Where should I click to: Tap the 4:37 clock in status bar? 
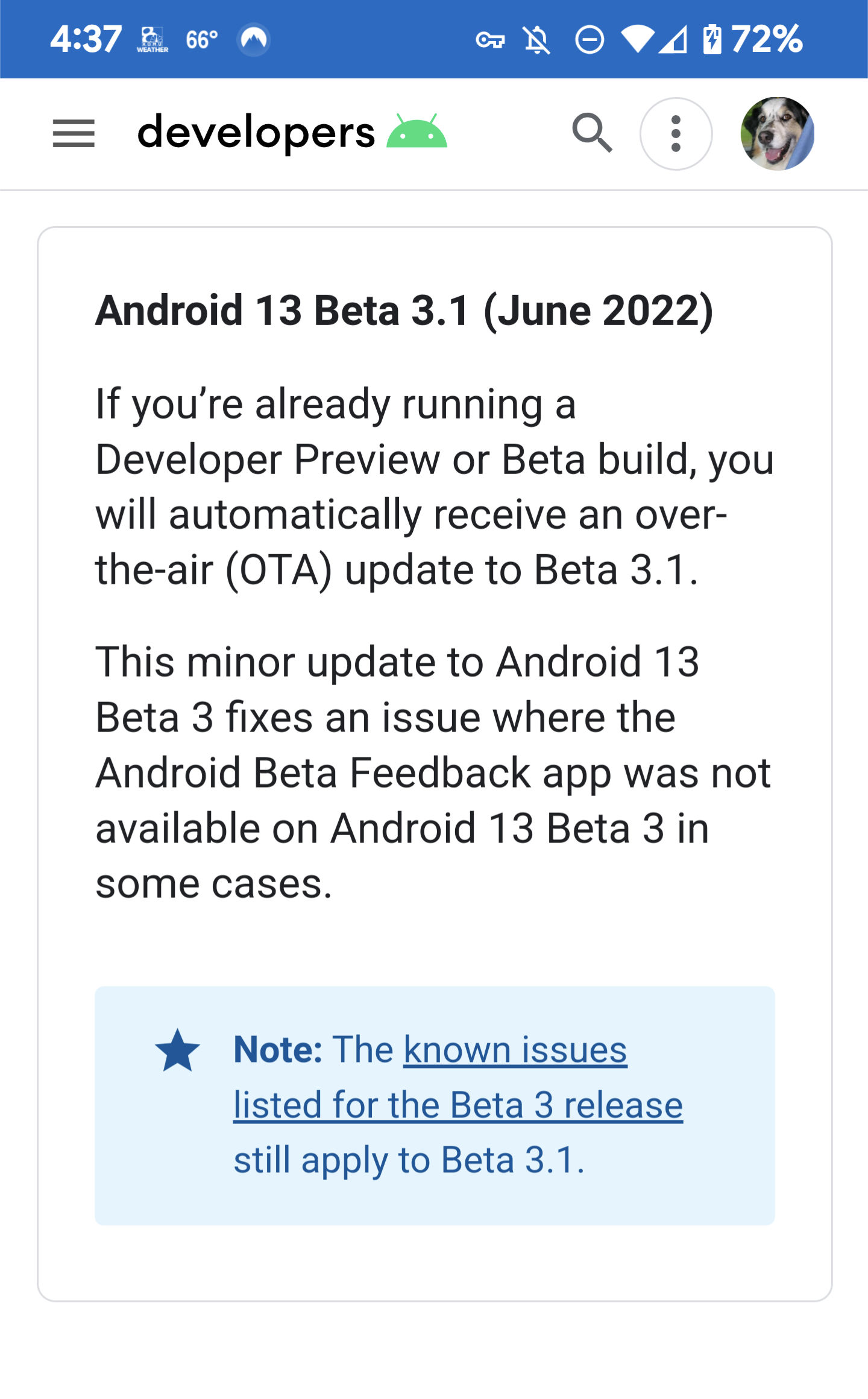pos(86,40)
